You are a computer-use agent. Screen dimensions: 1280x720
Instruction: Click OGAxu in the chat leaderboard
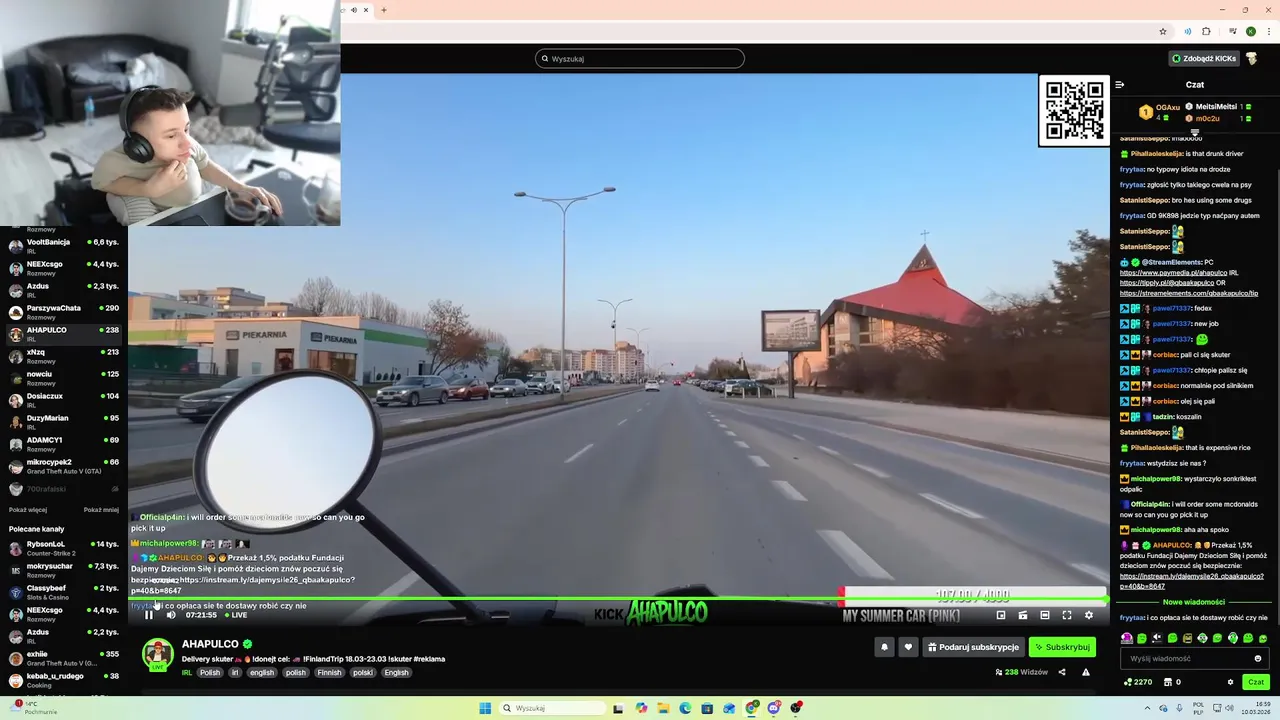(1168, 107)
